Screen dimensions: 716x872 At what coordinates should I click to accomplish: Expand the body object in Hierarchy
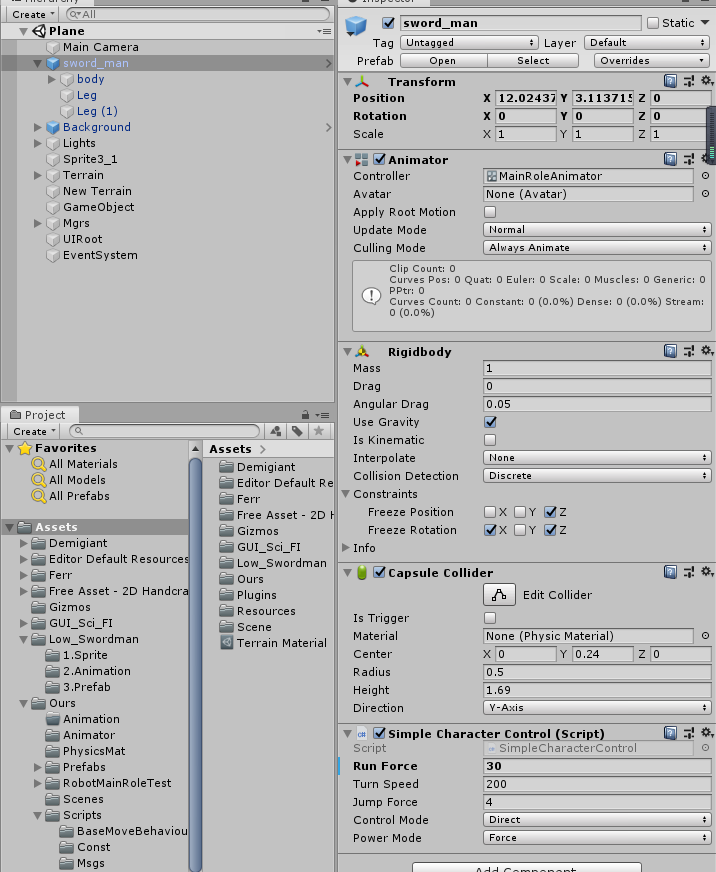click(x=52, y=79)
